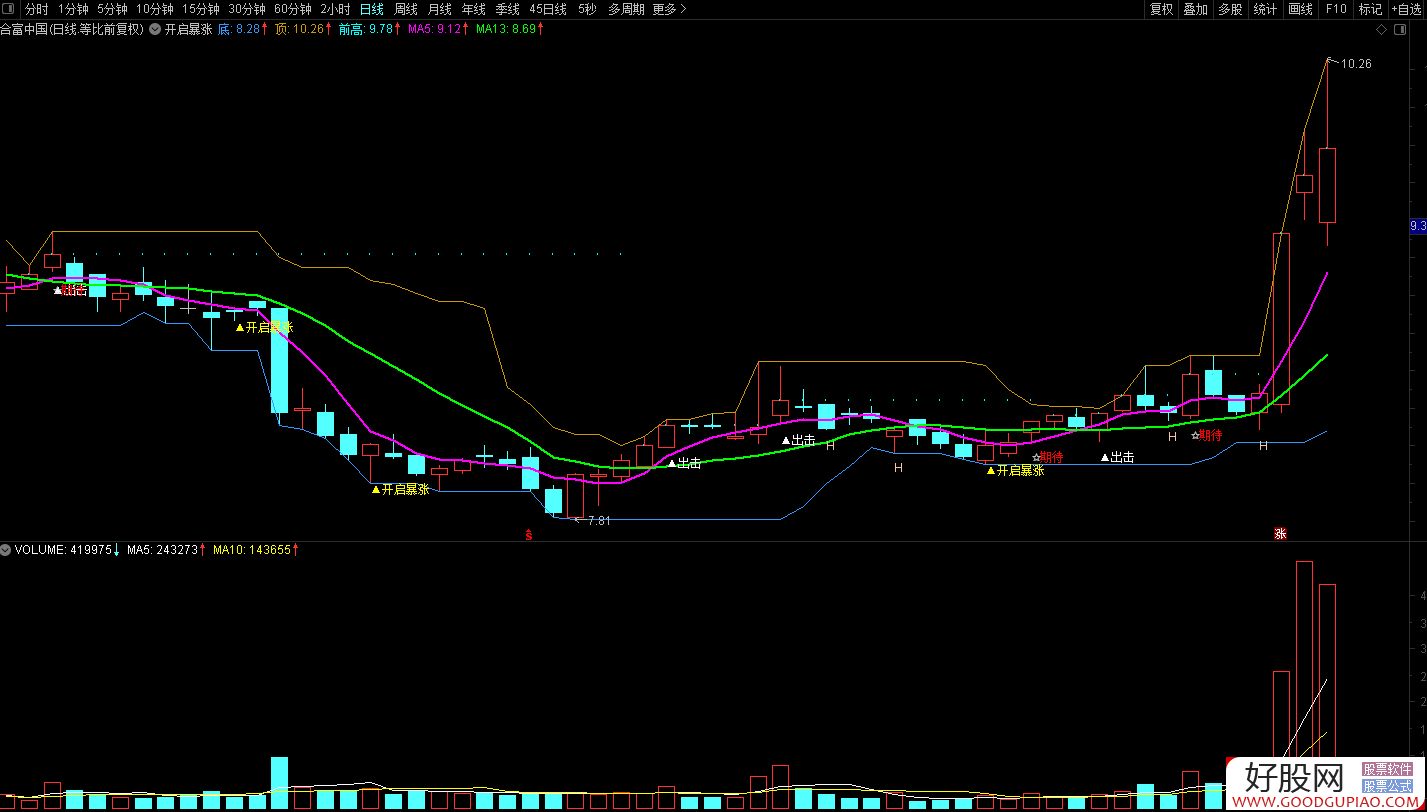Select the 30分钟 period
The height and width of the screenshot is (812, 1427).
click(x=246, y=9)
